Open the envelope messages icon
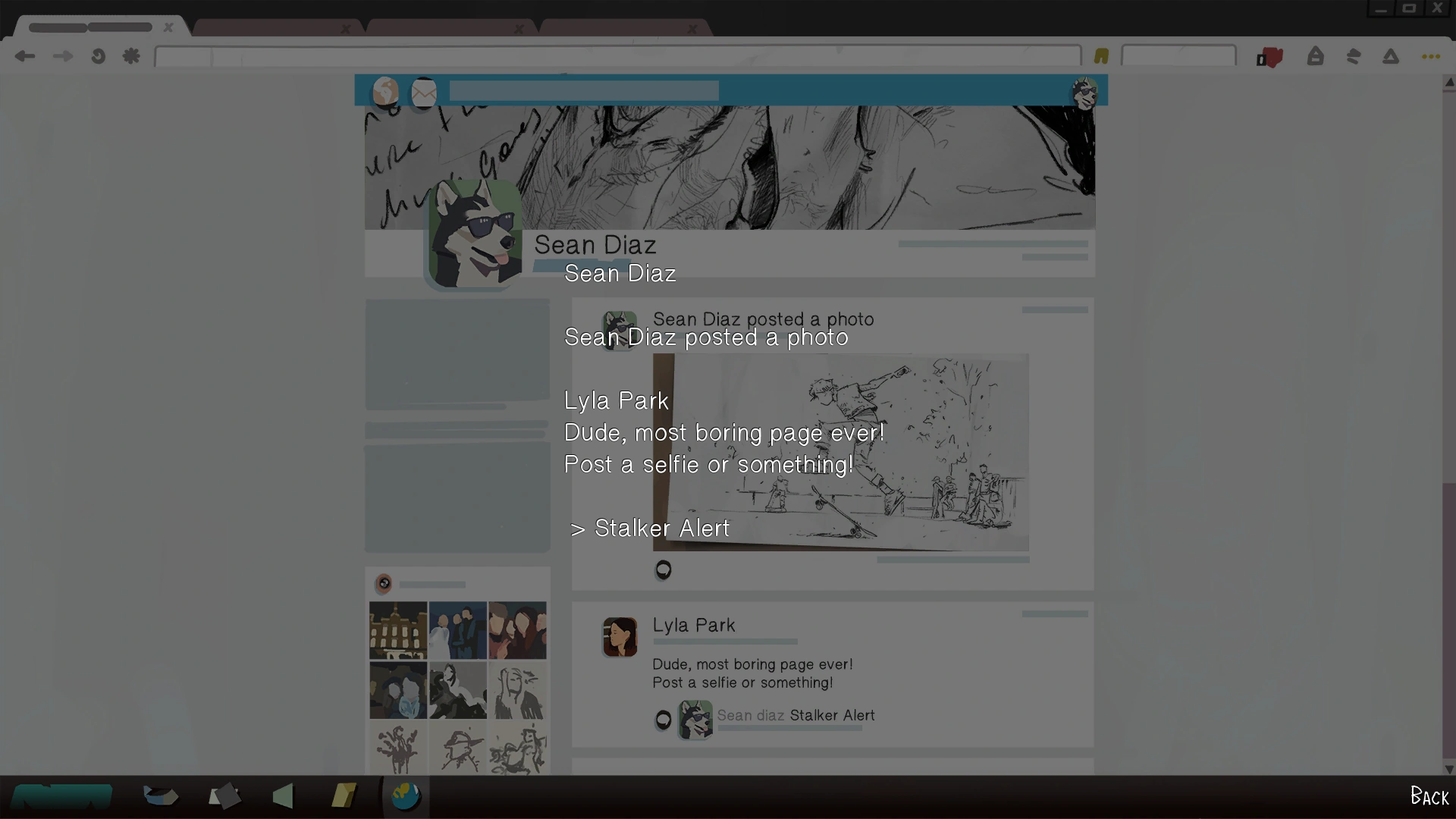The width and height of the screenshot is (1456, 819). (x=424, y=93)
